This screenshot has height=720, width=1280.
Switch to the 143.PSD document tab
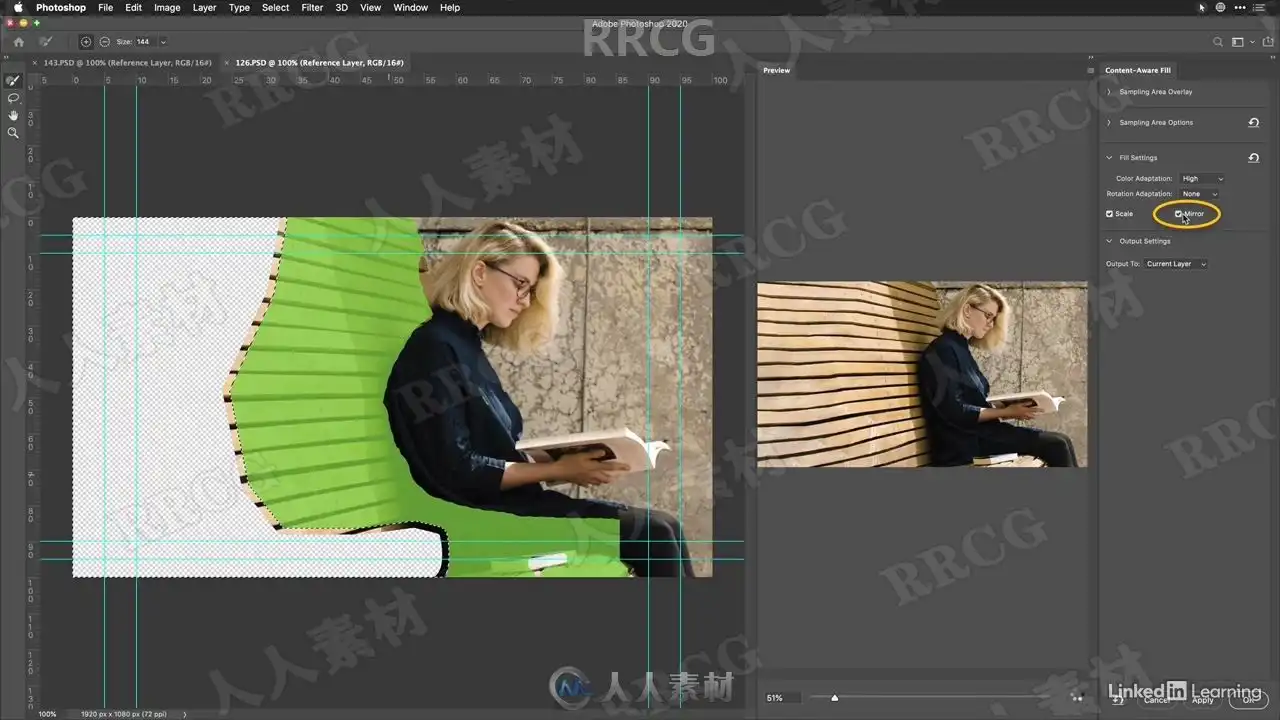tap(127, 63)
